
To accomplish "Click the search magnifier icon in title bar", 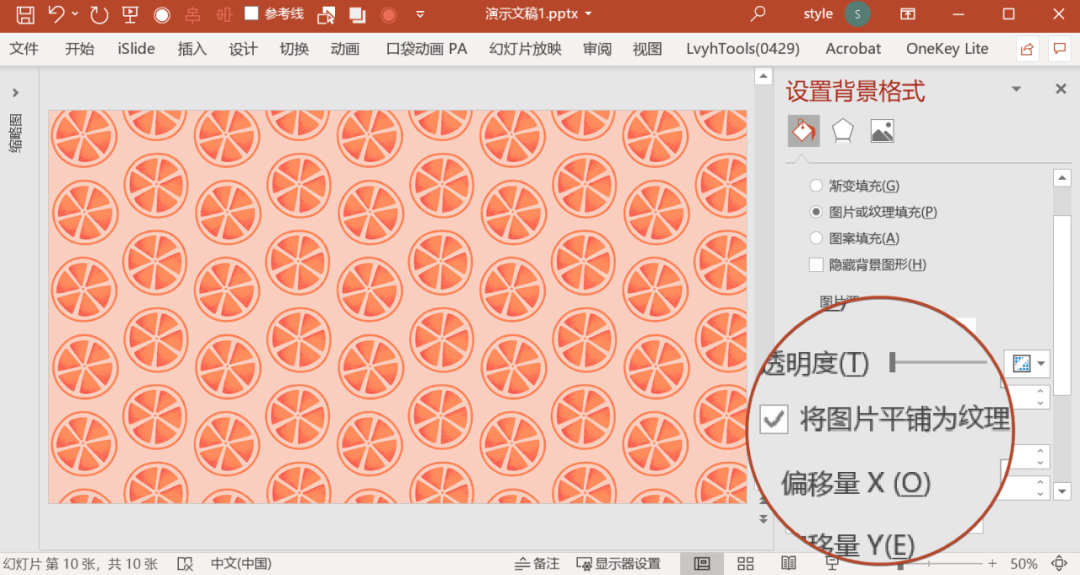I will pos(758,14).
